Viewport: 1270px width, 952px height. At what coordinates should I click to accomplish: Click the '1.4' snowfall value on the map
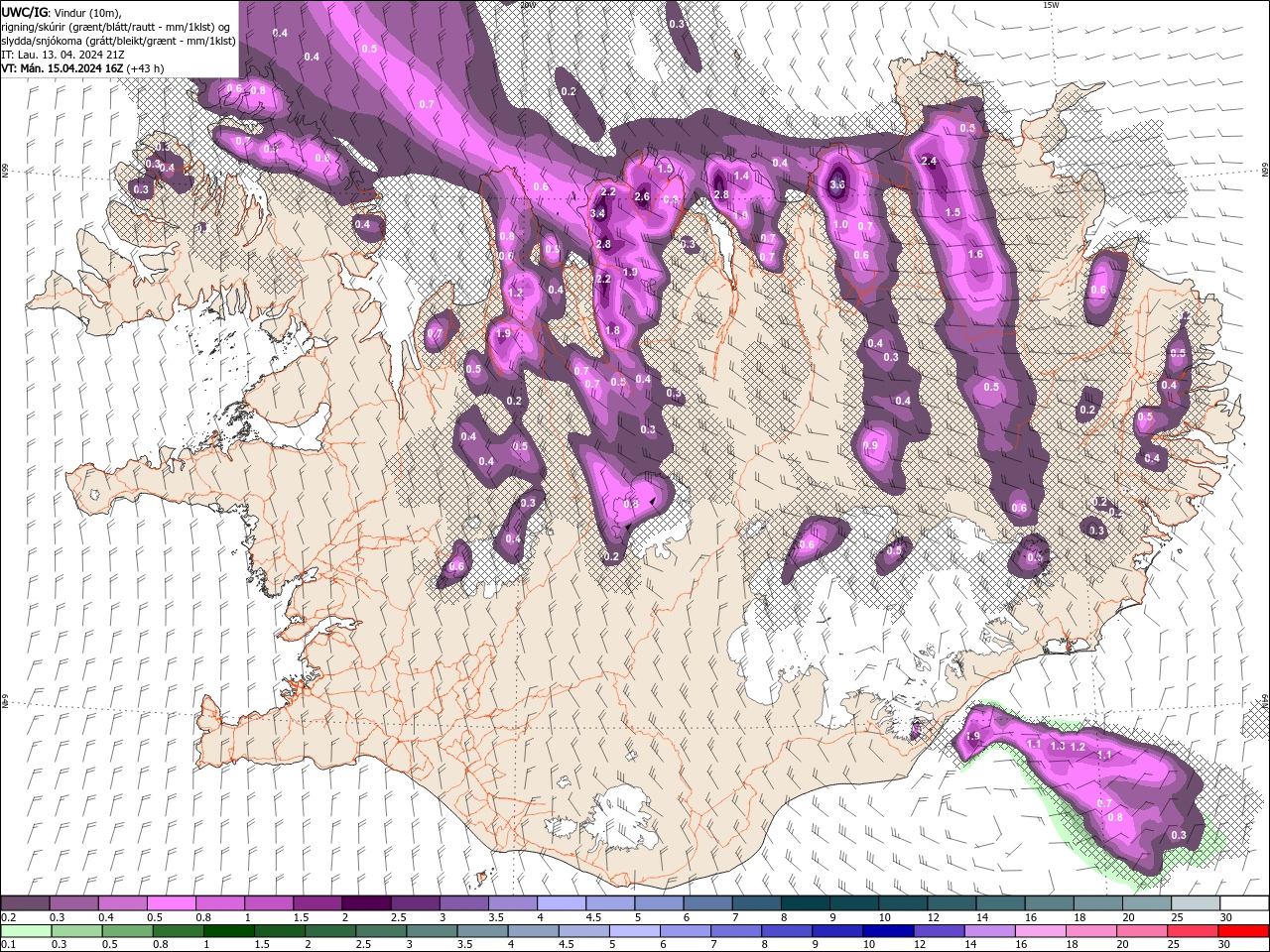click(741, 176)
